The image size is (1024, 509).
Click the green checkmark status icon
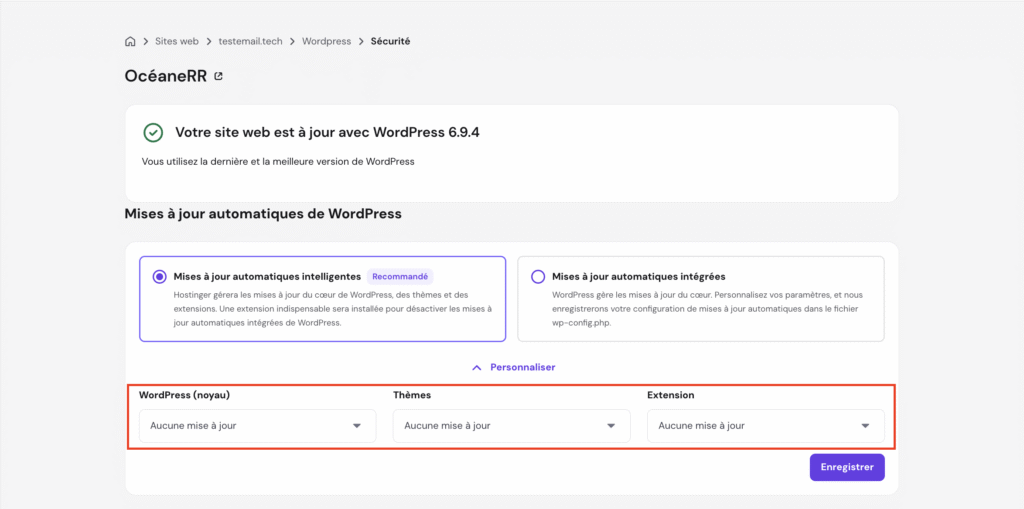(153, 132)
